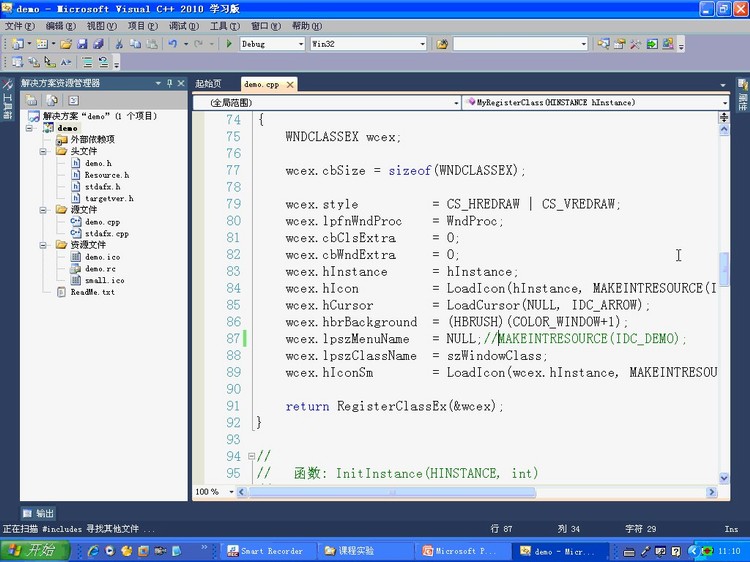Open the demo.cpp file in Solution Explorer
Image resolution: width=750 pixels, height=562 pixels.
tap(101, 222)
